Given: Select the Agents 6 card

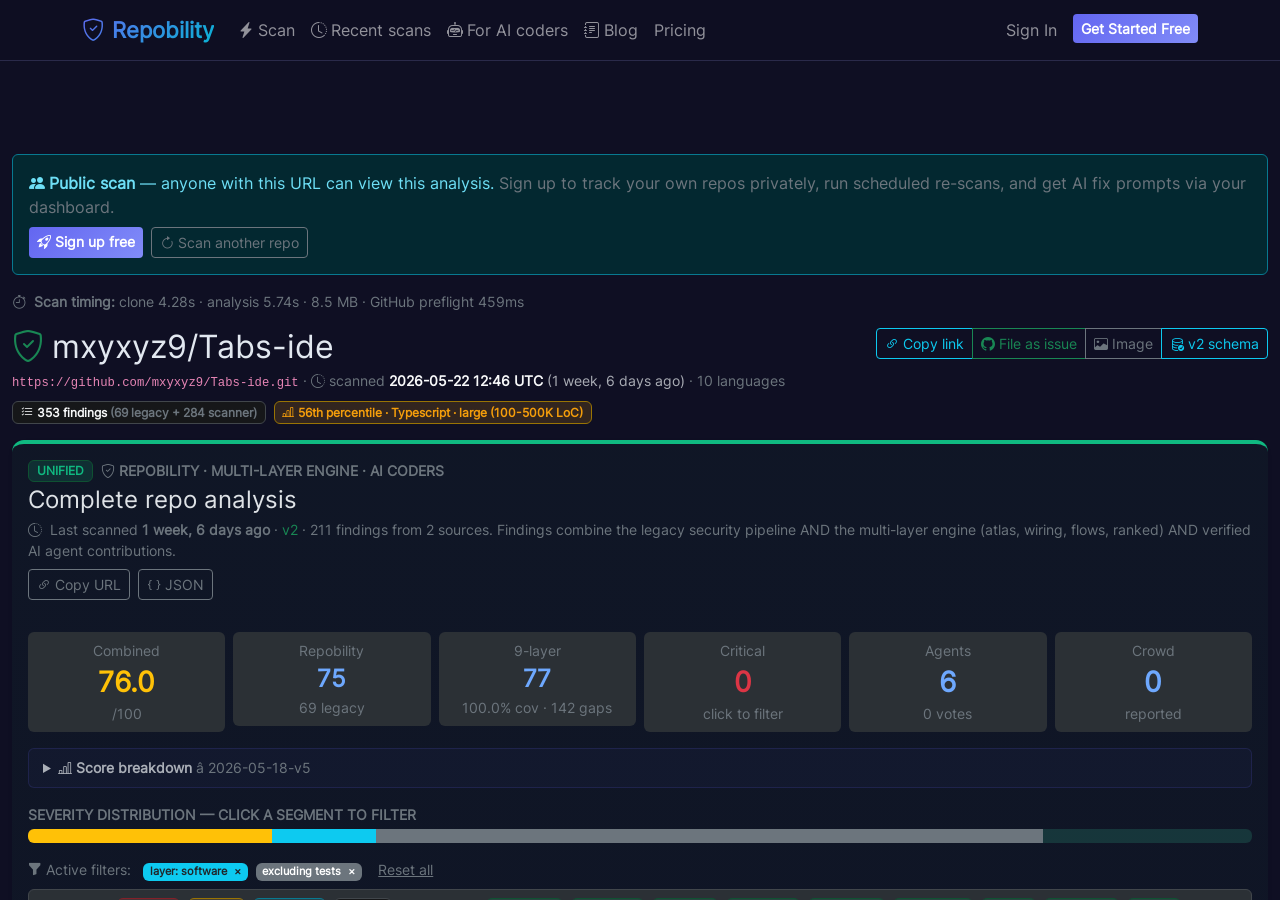Looking at the screenshot, I should (x=948, y=682).
